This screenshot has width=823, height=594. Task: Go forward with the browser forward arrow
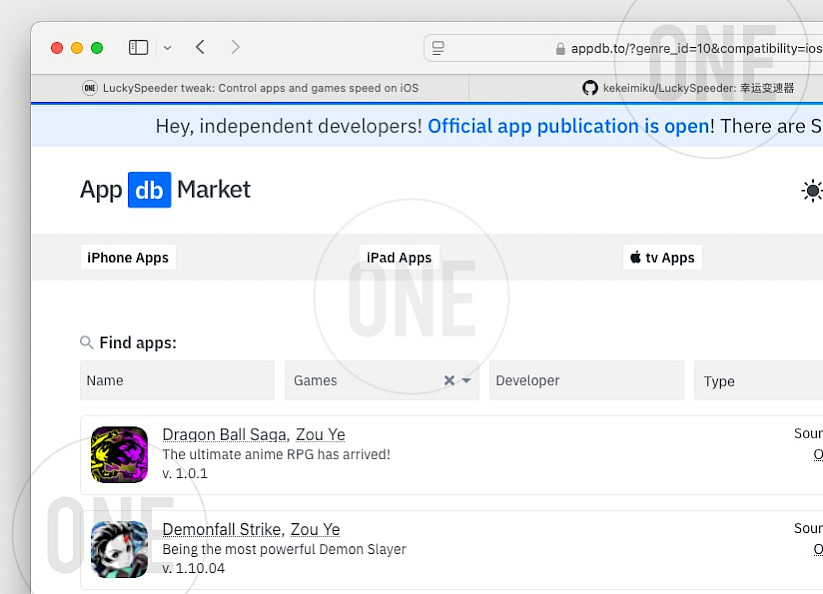[235, 47]
